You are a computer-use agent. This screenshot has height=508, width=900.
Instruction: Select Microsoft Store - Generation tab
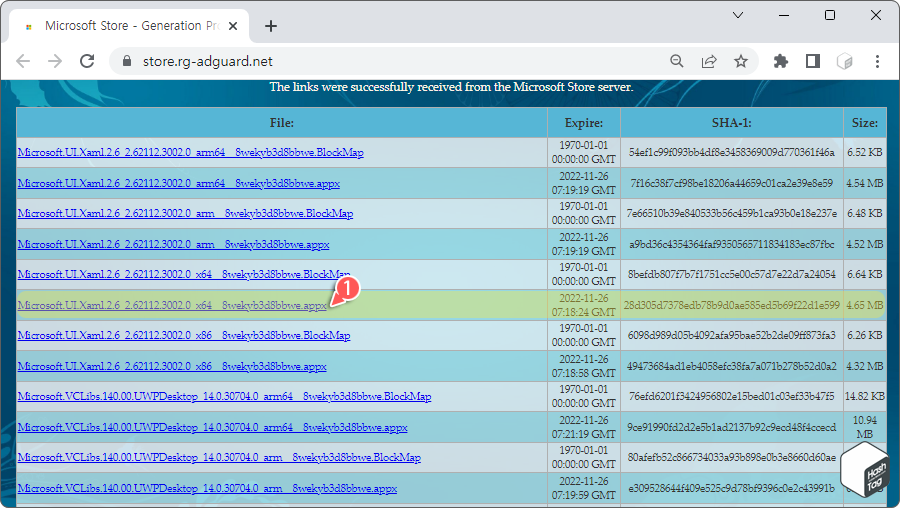pyautogui.click(x=129, y=26)
